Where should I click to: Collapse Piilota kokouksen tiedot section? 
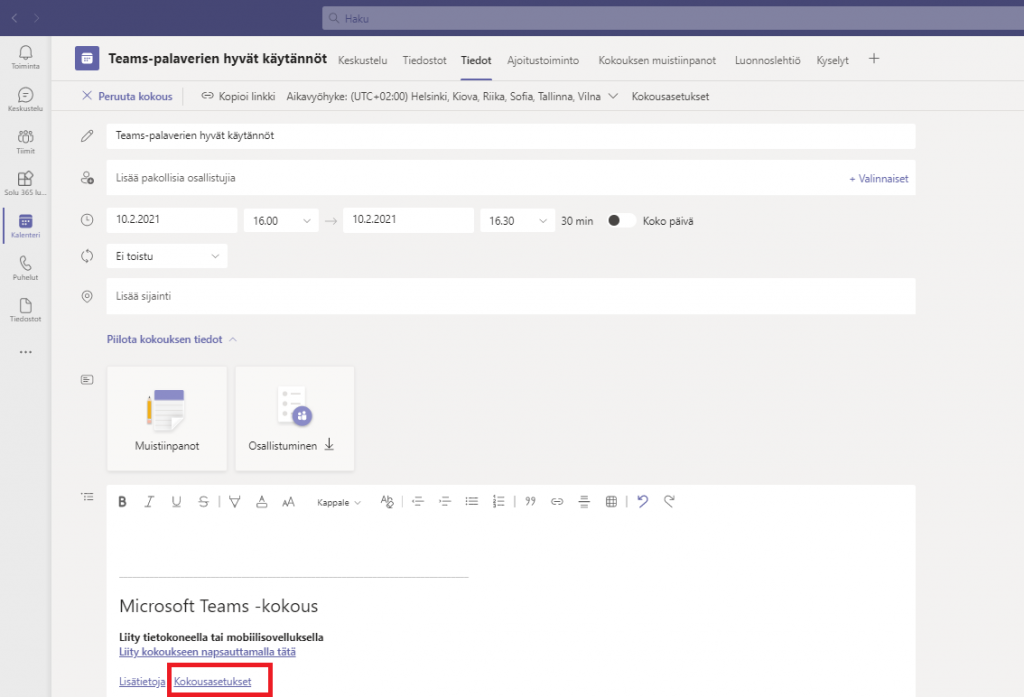[x=172, y=339]
